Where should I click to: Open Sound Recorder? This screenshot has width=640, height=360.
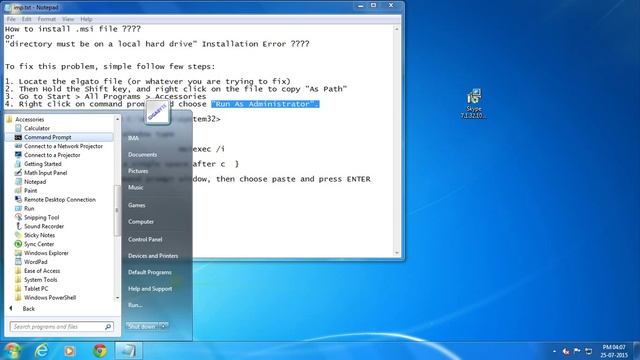tap(39, 226)
